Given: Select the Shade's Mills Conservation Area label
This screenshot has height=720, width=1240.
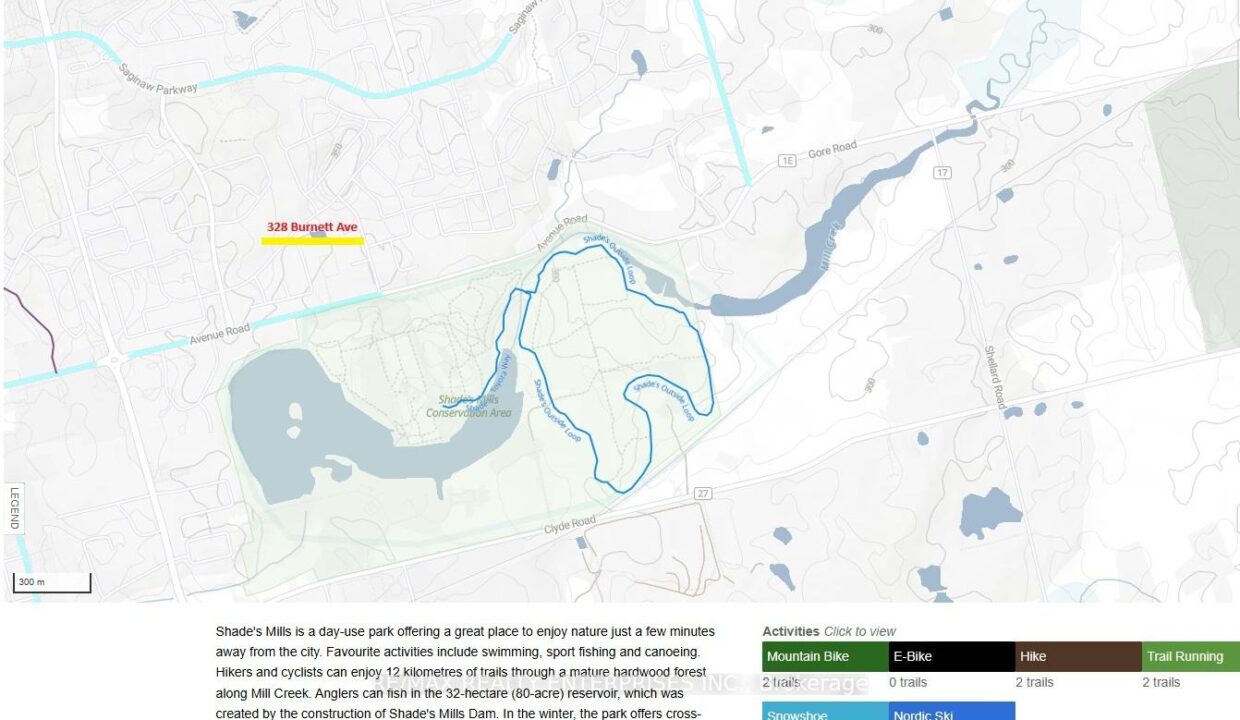Looking at the screenshot, I should (469, 406).
